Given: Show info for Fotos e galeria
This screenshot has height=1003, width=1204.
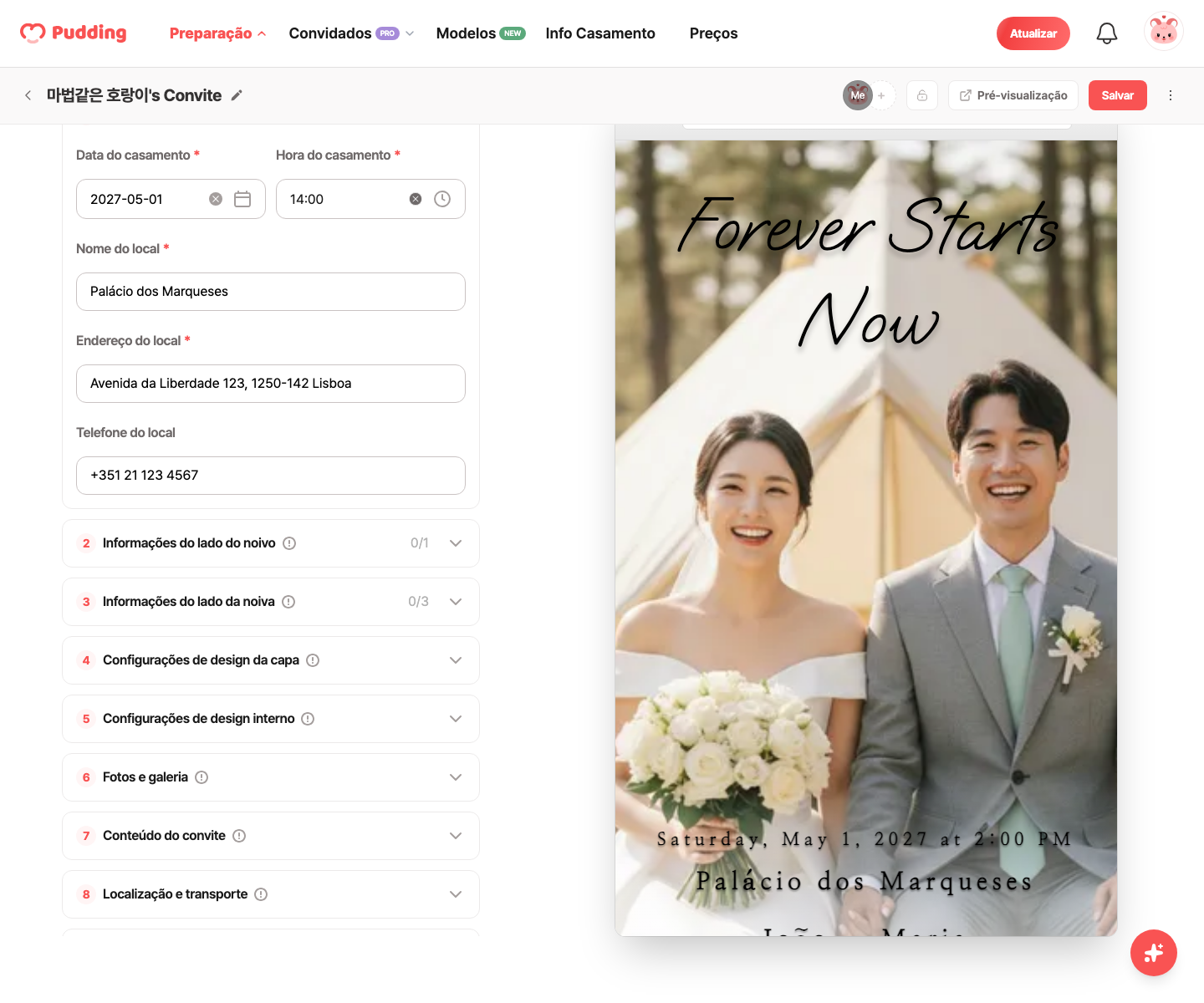Looking at the screenshot, I should pyautogui.click(x=202, y=777).
